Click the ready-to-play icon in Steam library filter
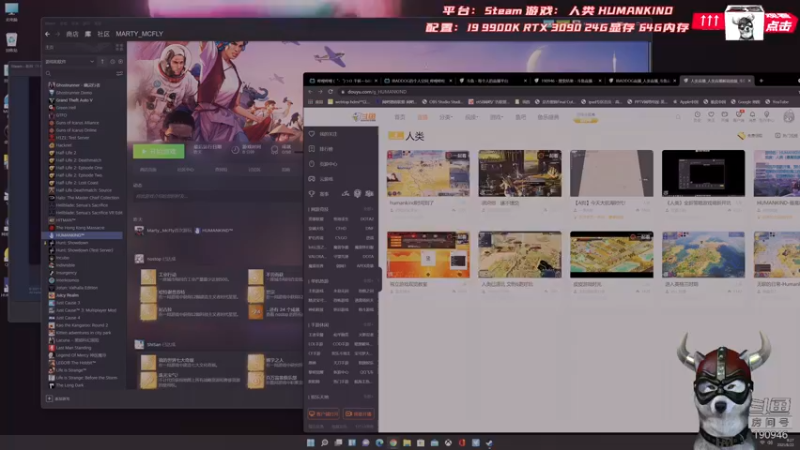Image resolution: width=800 pixels, height=450 pixels. point(120,62)
